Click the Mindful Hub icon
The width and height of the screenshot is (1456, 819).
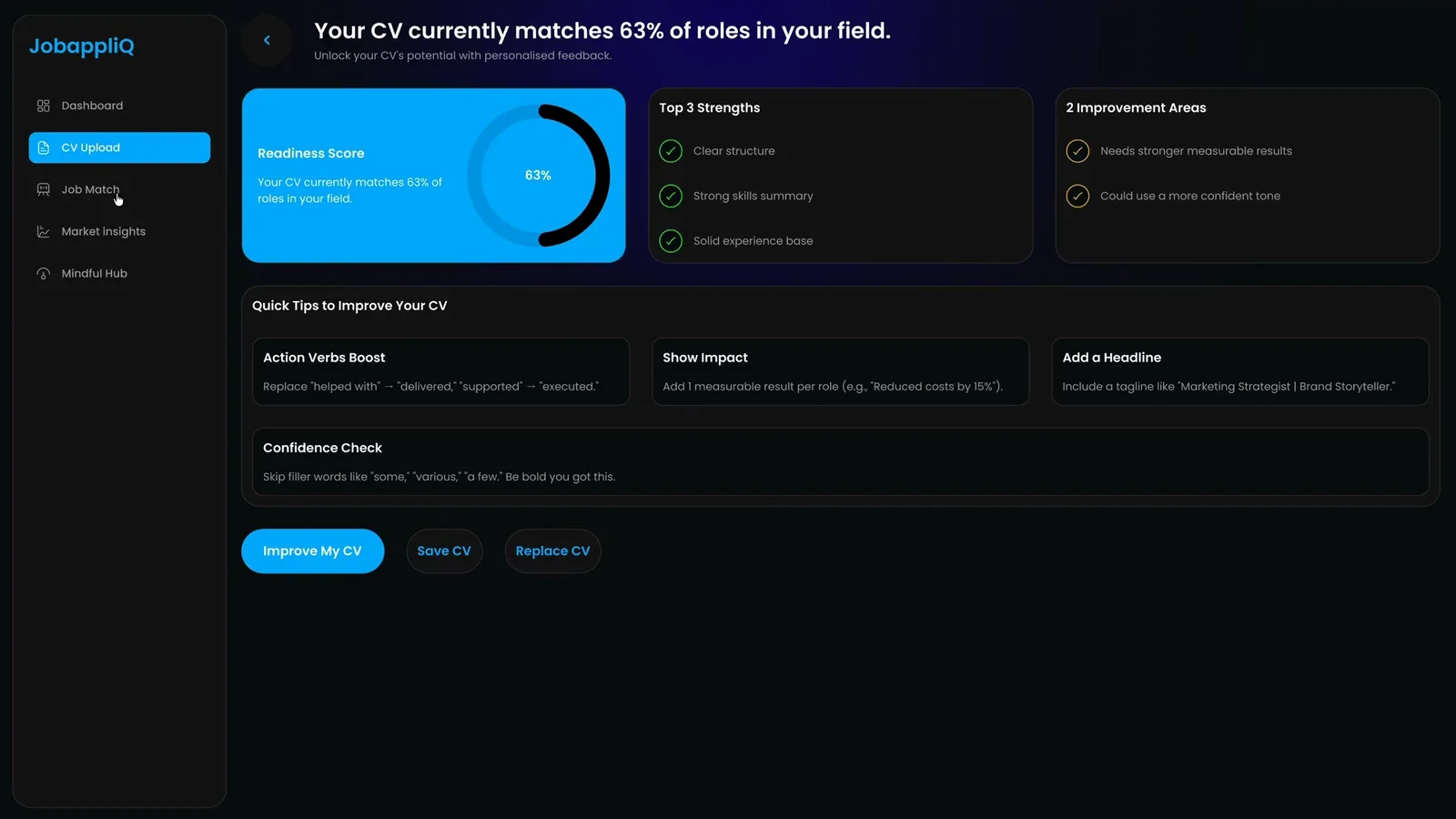click(x=43, y=273)
